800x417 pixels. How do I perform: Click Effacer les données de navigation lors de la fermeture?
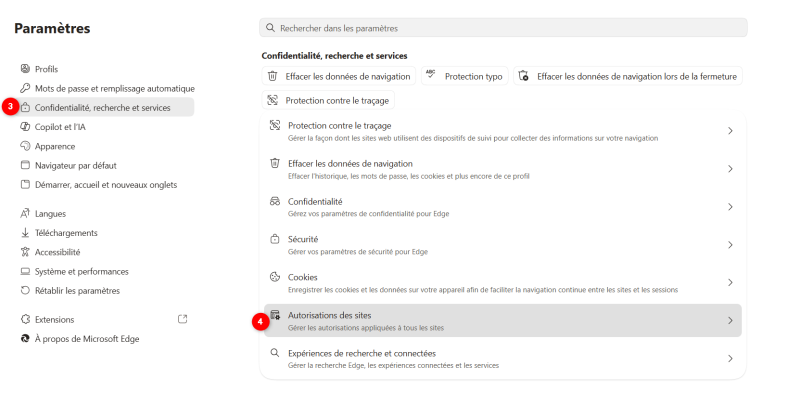(x=628, y=76)
